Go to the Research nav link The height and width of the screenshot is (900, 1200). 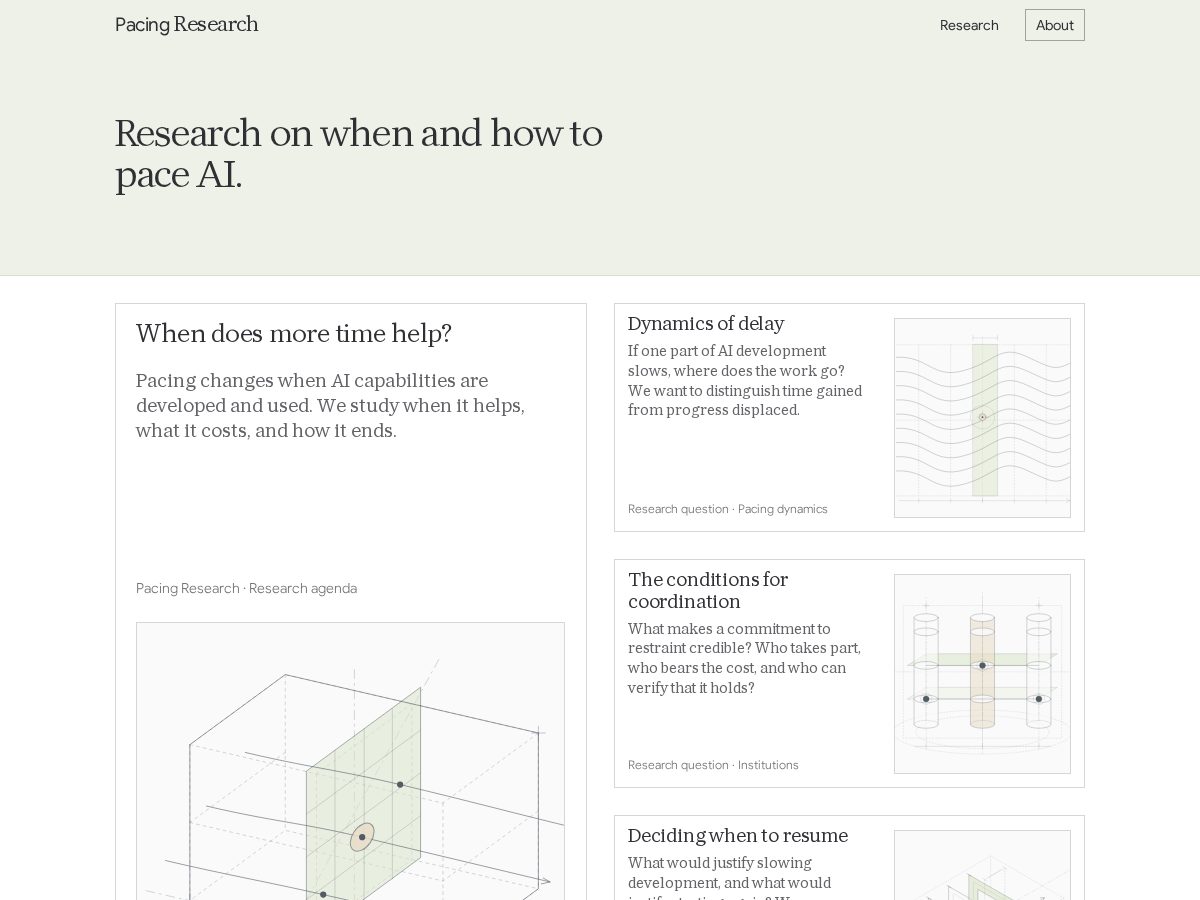969,25
